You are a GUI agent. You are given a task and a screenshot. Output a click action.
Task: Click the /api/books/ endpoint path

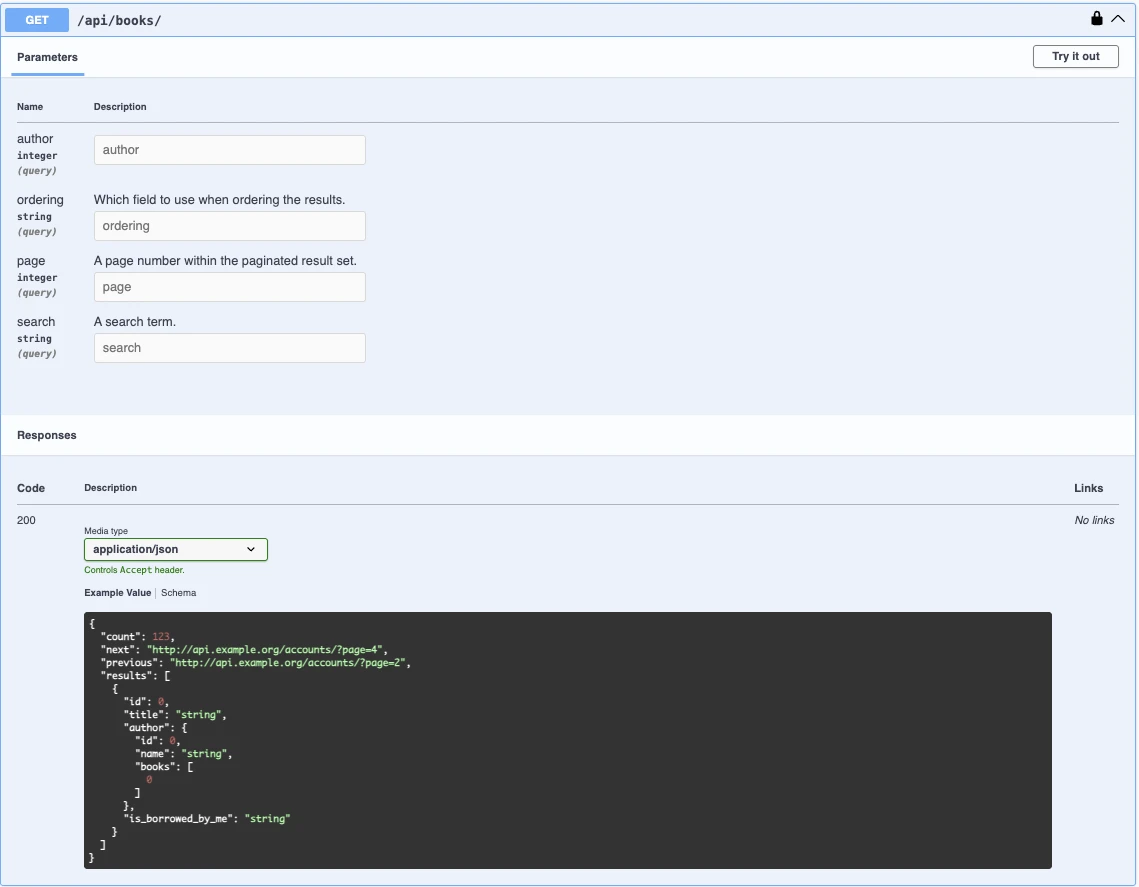click(119, 20)
